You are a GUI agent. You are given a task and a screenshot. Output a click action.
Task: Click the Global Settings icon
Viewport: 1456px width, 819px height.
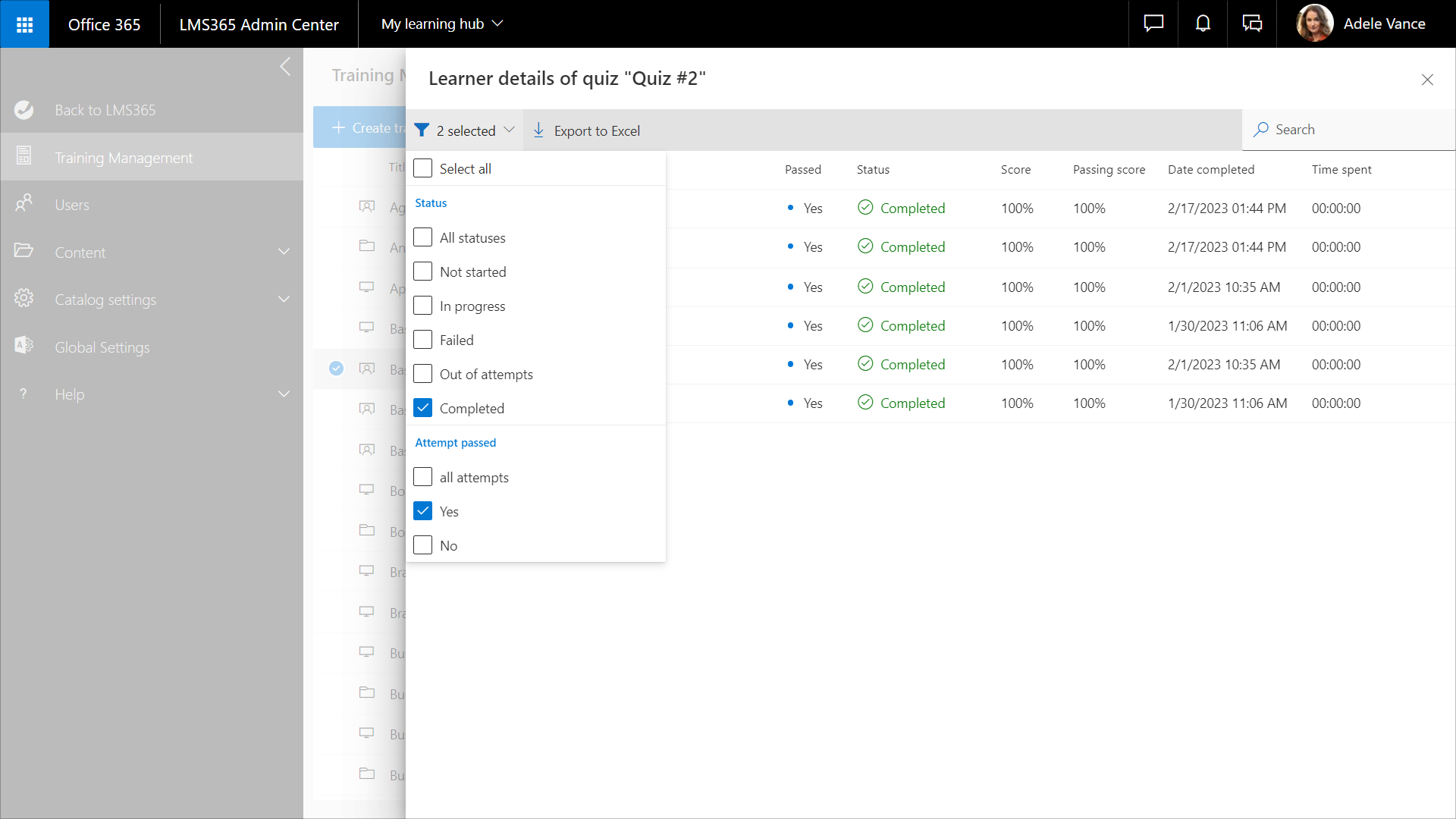[24, 346]
